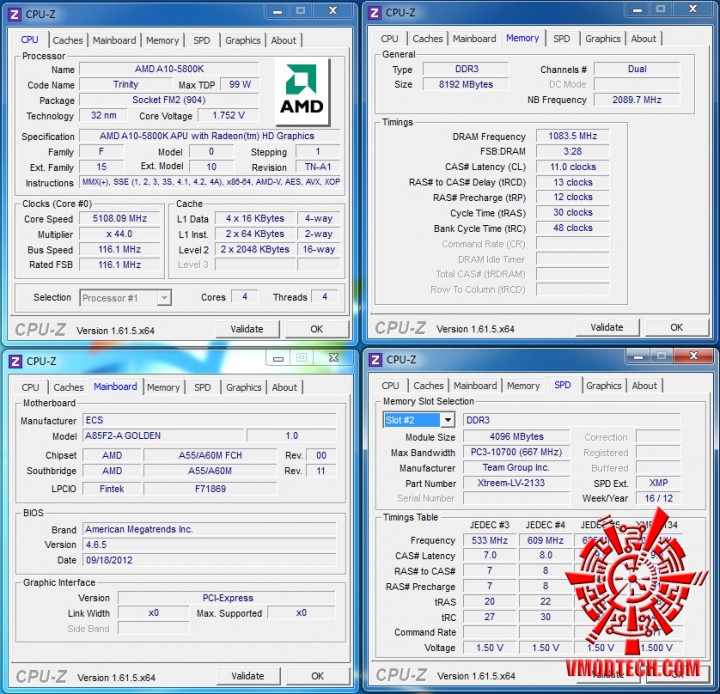This screenshot has width=720, height=694.
Task: Click the Multiplier value x 44.0
Action: [x=119, y=234]
